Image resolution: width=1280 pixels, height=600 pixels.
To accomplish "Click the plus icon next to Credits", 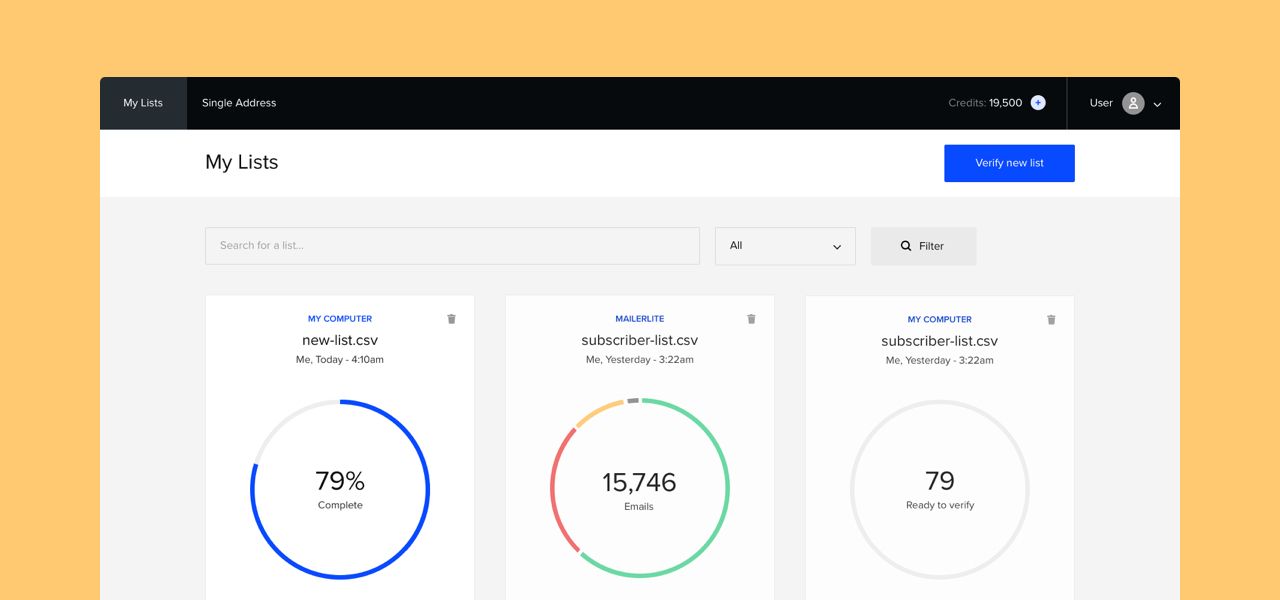I will click(x=1038, y=103).
